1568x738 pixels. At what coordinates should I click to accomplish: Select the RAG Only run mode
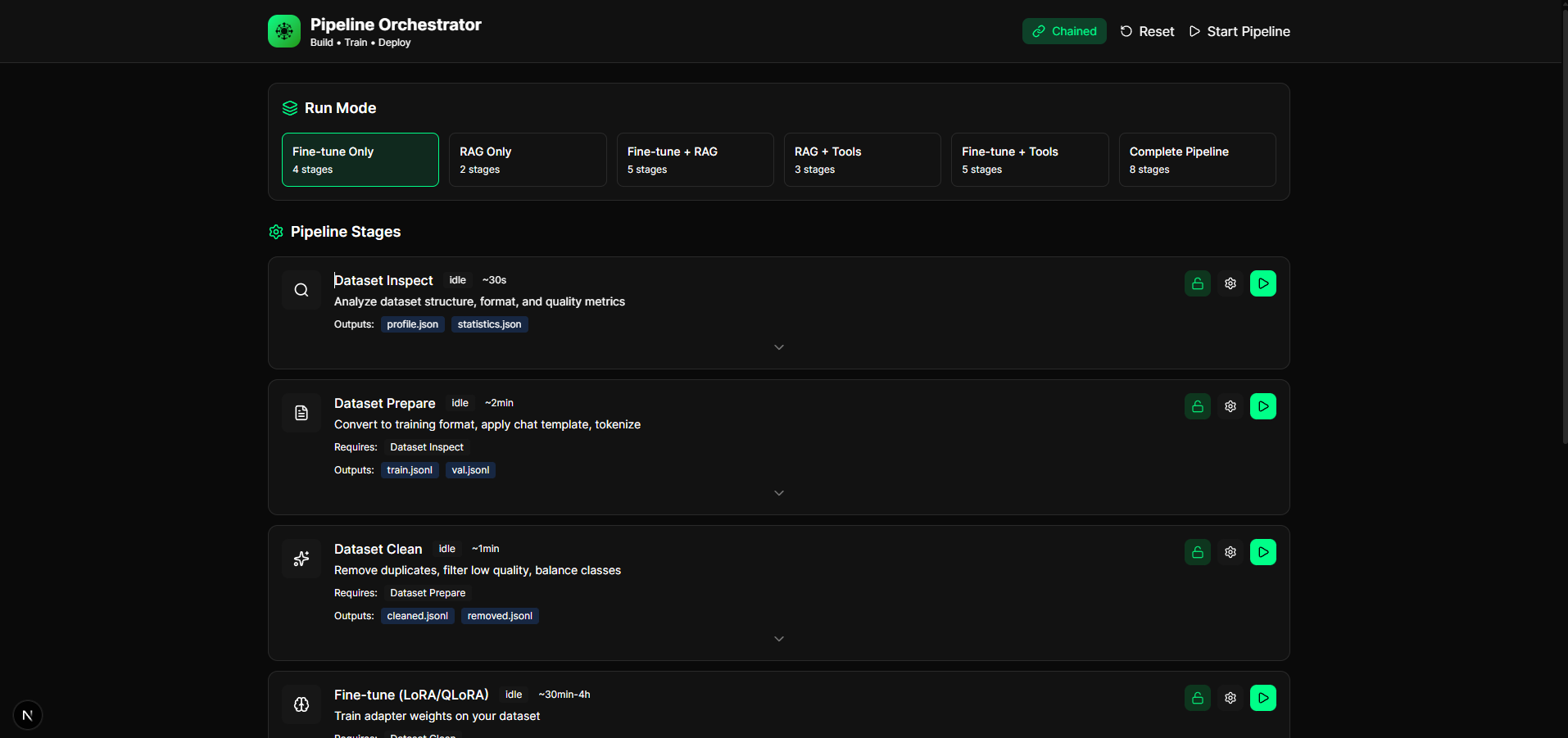[528, 160]
